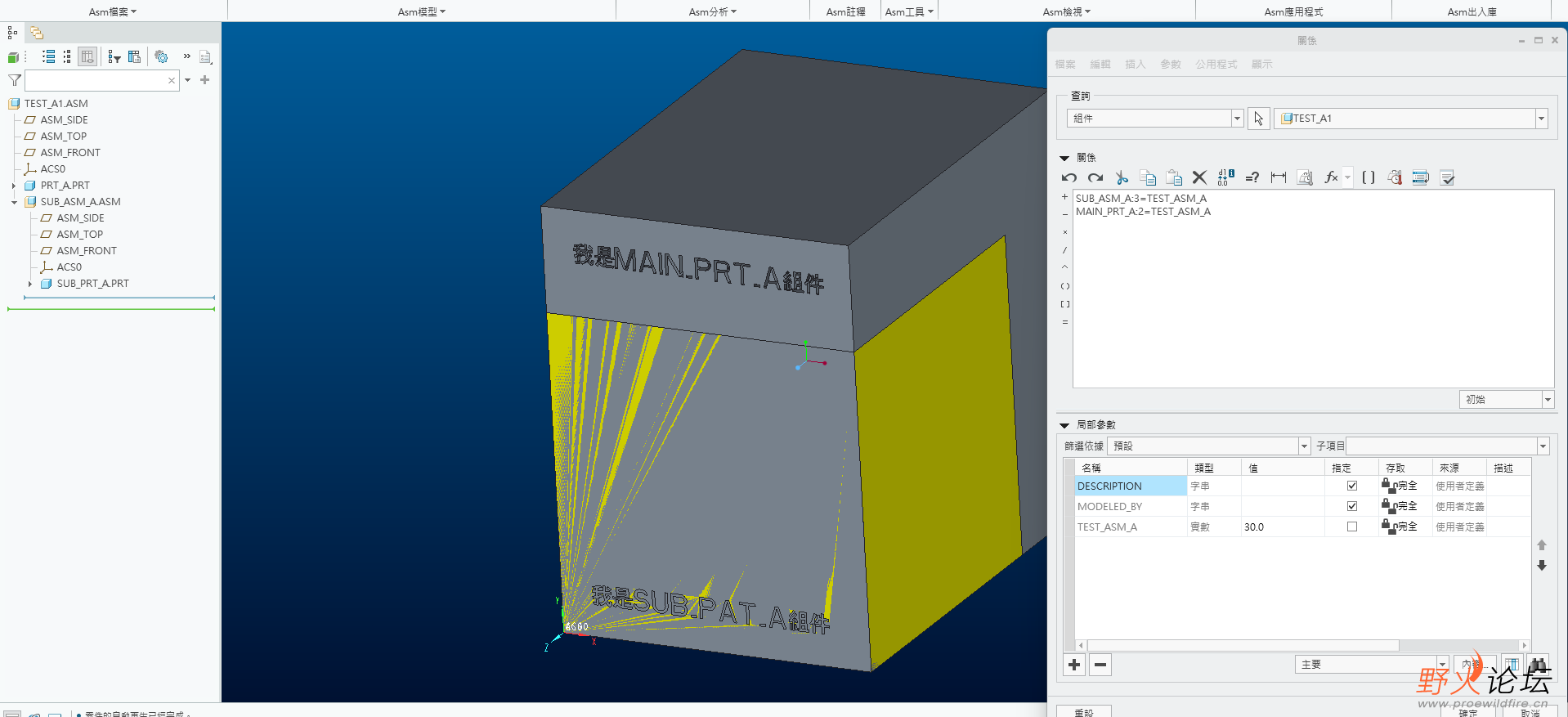The height and width of the screenshot is (717, 1568).
Task: Remove selected parameter with minus button
Action: (1100, 665)
